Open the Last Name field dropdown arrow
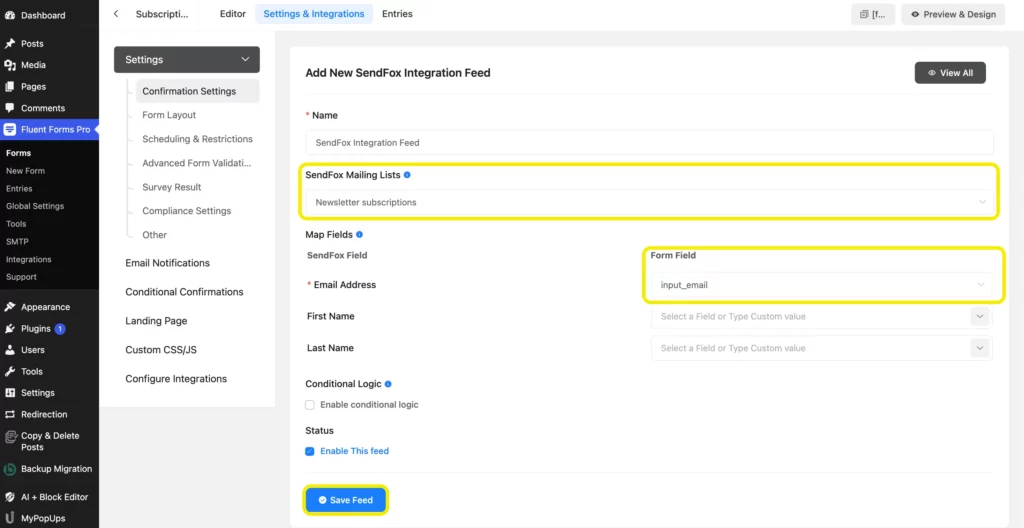This screenshot has height=528, width=1024. [979, 348]
